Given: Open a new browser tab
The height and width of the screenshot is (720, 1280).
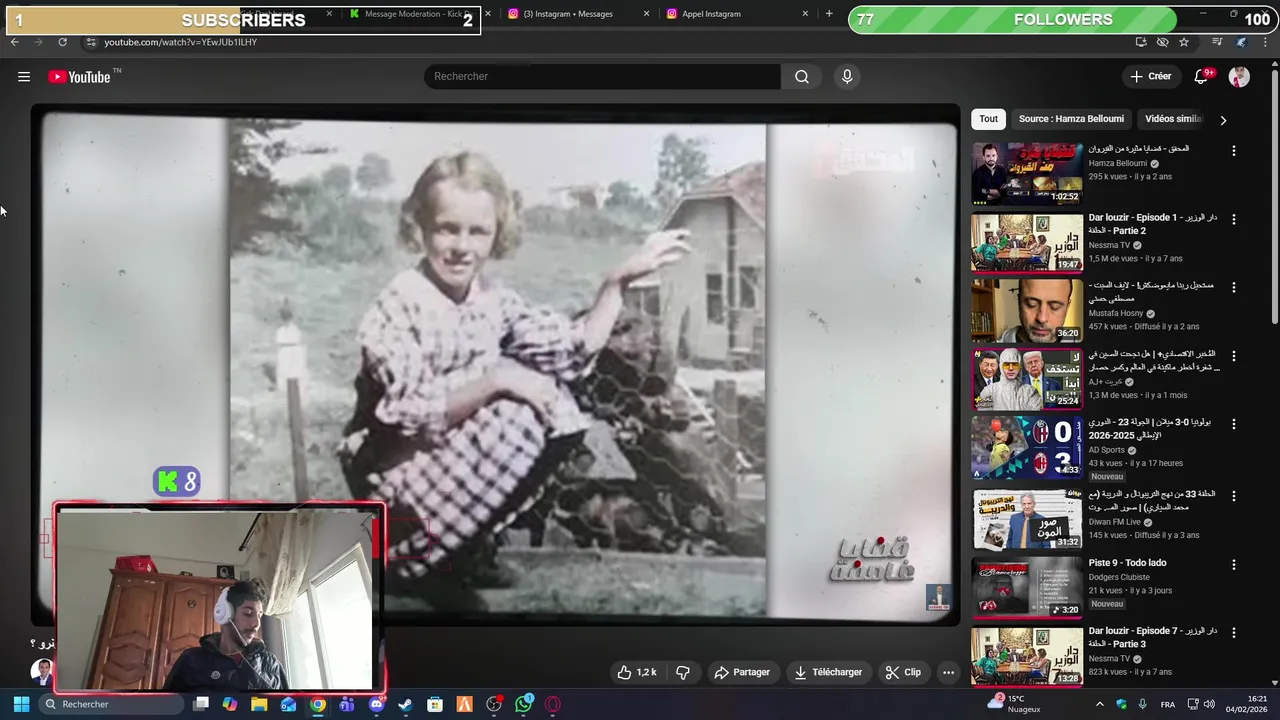Looking at the screenshot, I should (829, 14).
